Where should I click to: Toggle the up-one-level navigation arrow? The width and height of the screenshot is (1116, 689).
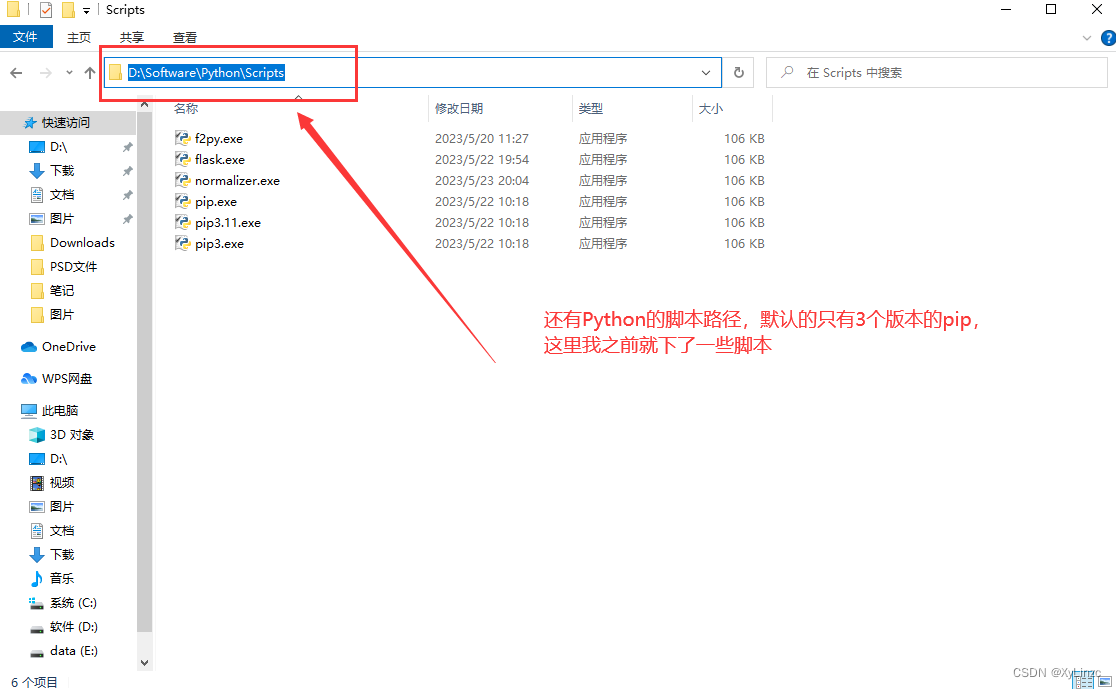tap(89, 72)
